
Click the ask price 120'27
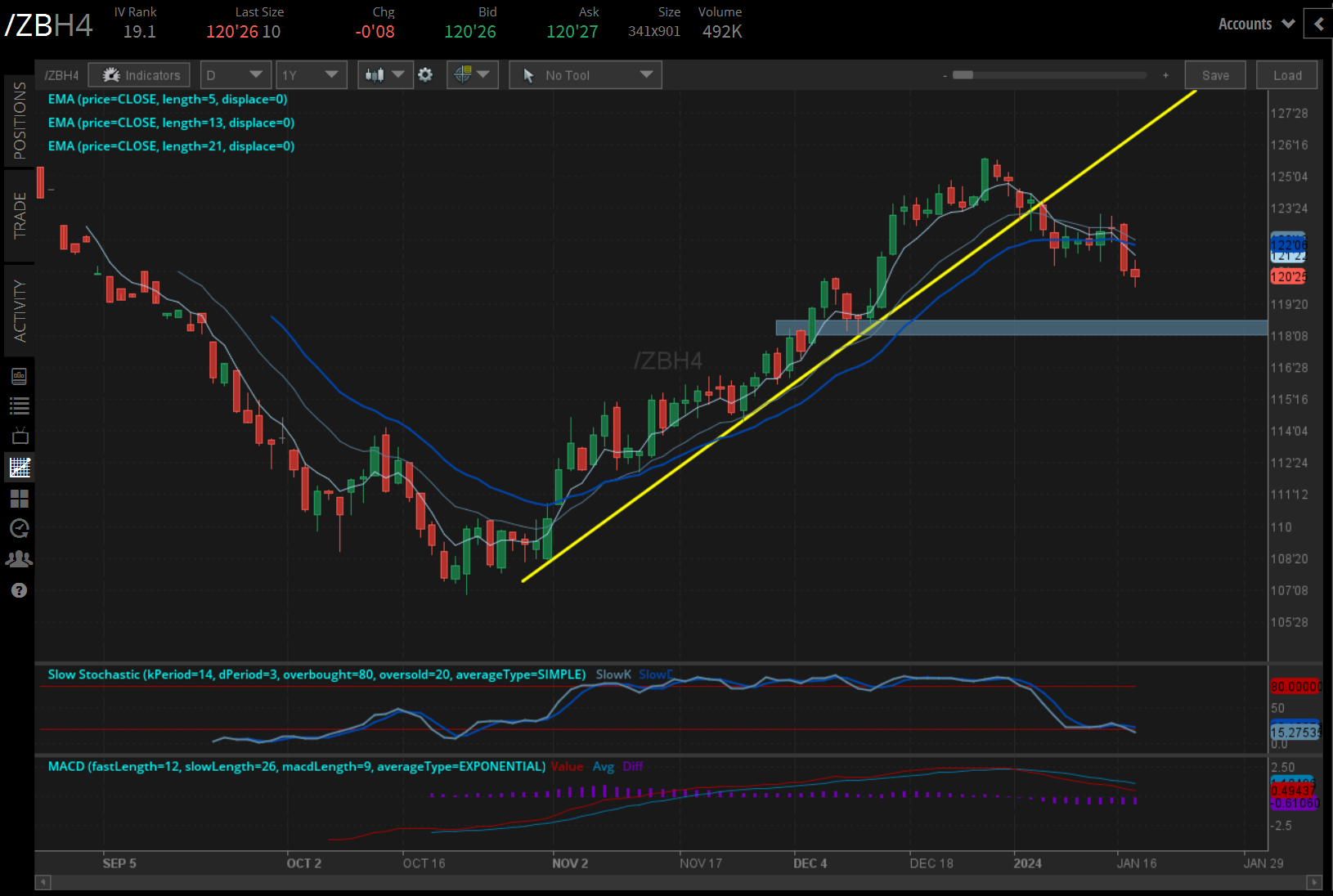(x=572, y=32)
